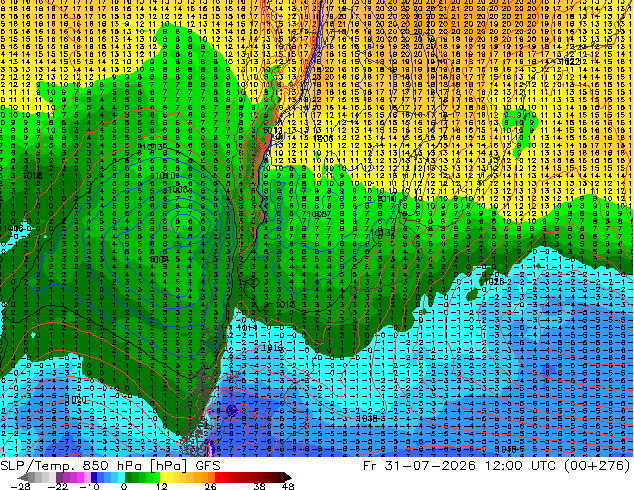634x490 pixels.
Task: Click the 1014 isobar label
Action: (247, 327)
